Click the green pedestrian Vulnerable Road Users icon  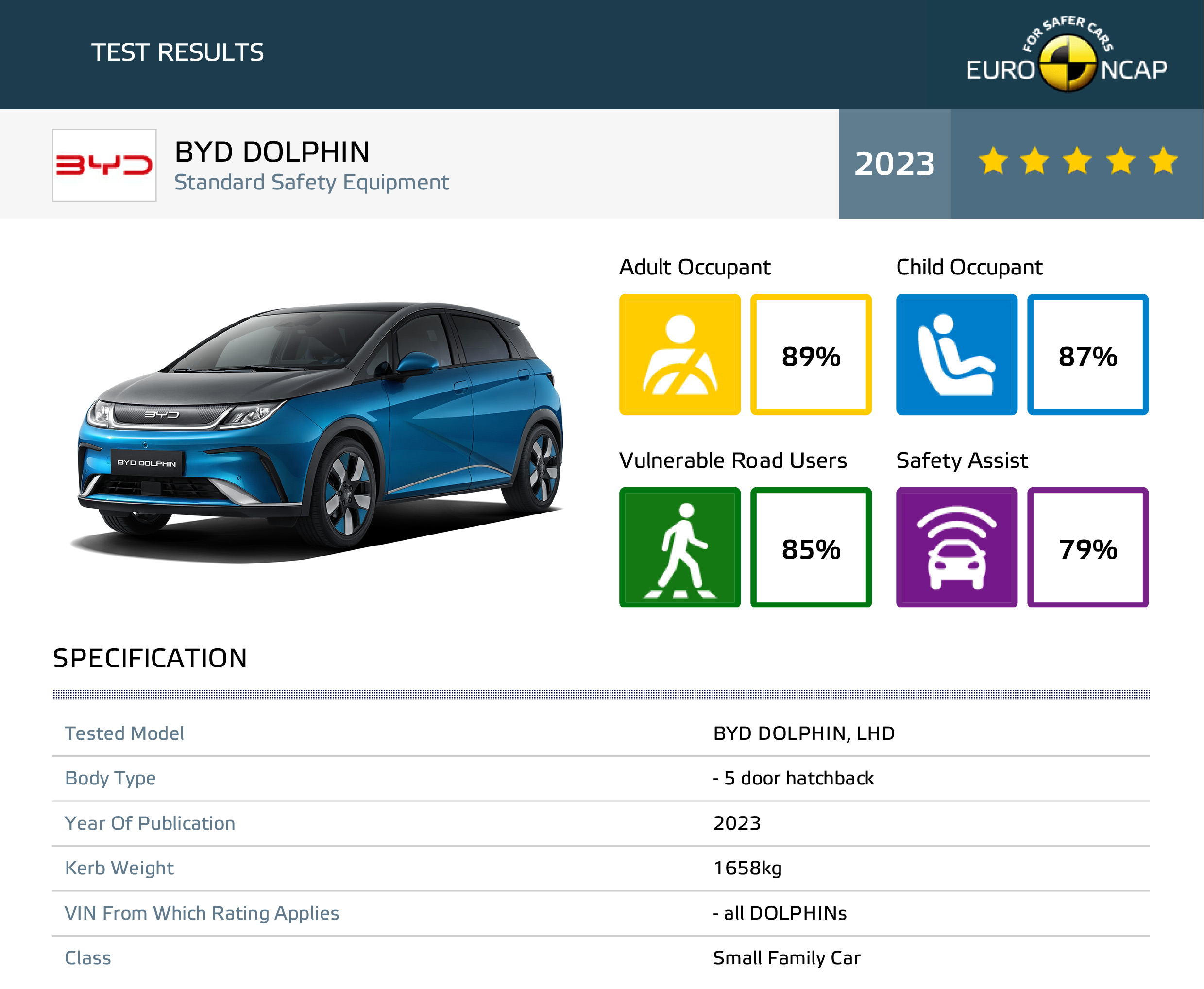(x=679, y=547)
